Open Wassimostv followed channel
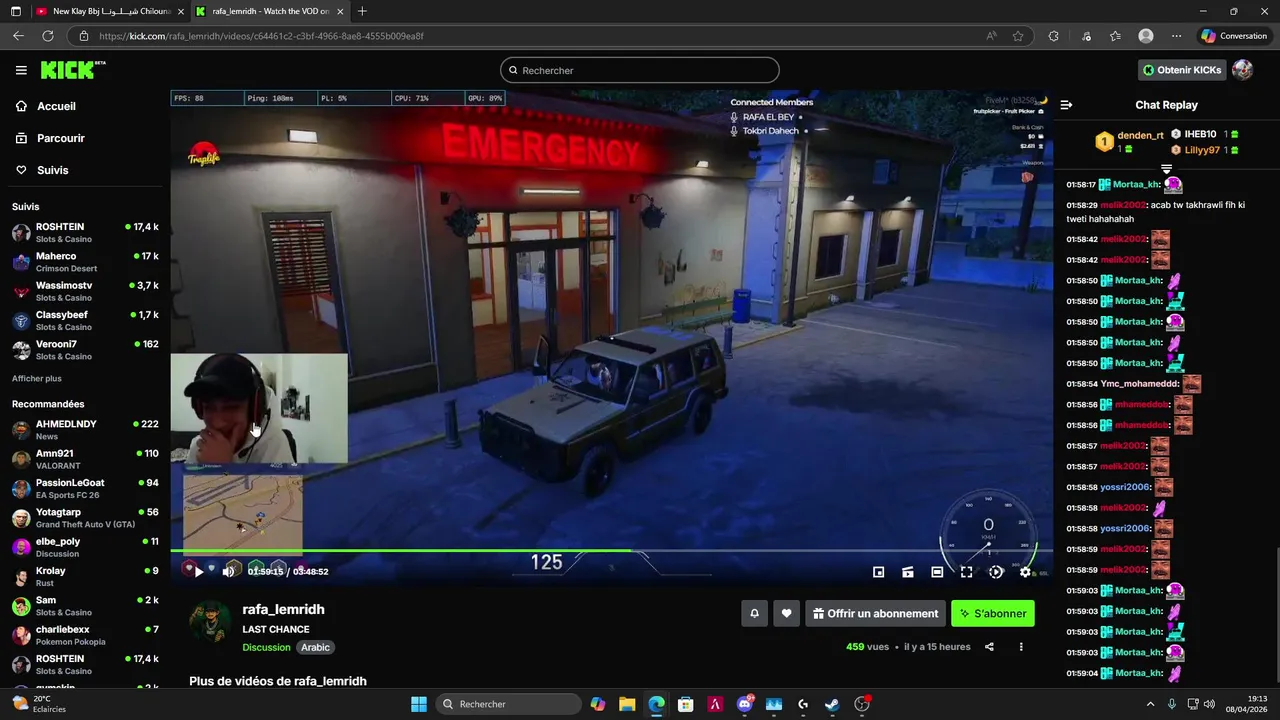This screenshot has height=720, width=1280. click(85, 291)
